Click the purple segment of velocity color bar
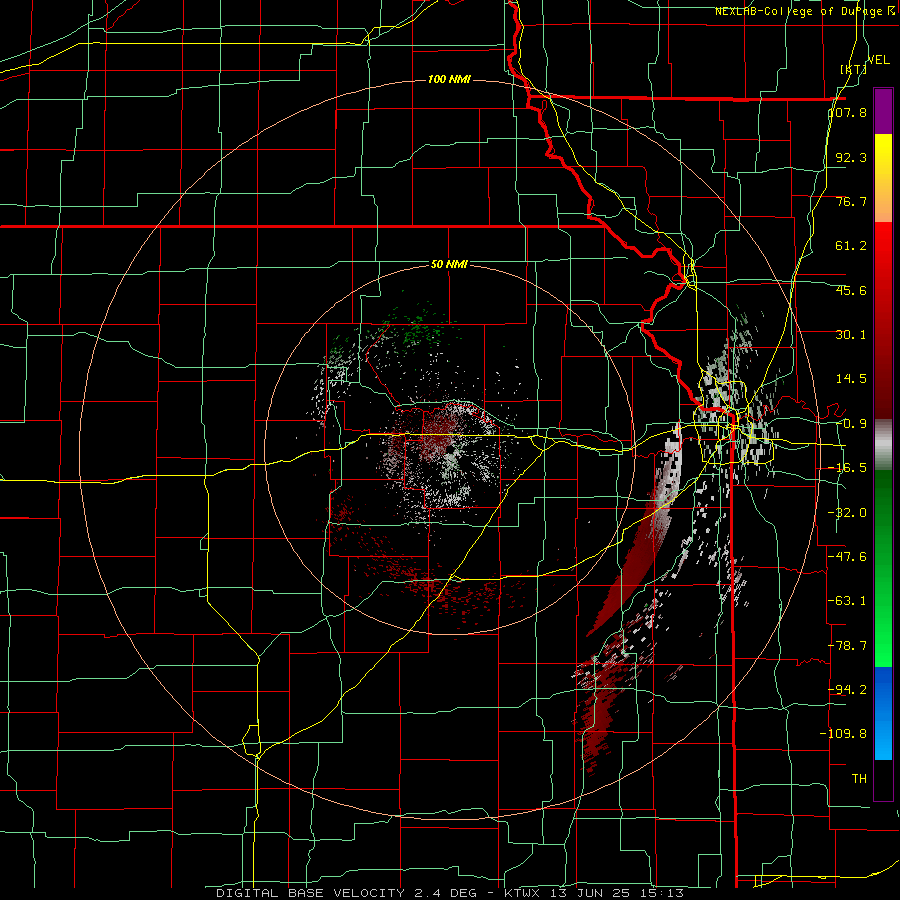 pos(883,111)
